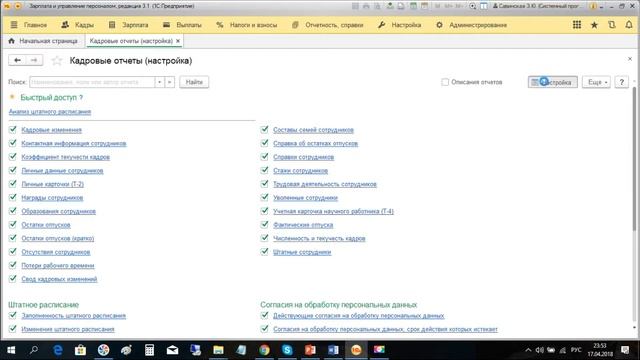Open File Explorer from taskbar

click(218, 350)
